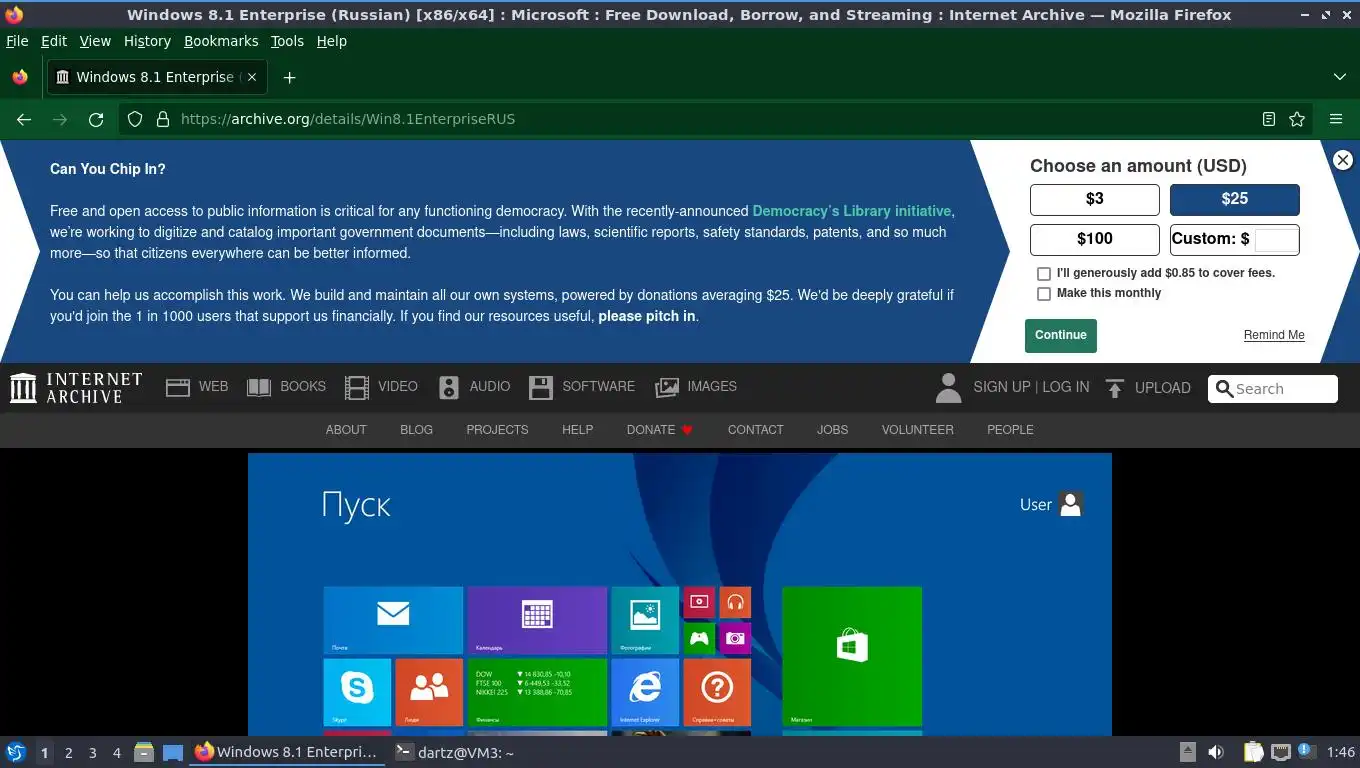Viewport: 1360px width, 768px height.
Task: Select the $100 donation amount
Action: tap(1095, 239)
